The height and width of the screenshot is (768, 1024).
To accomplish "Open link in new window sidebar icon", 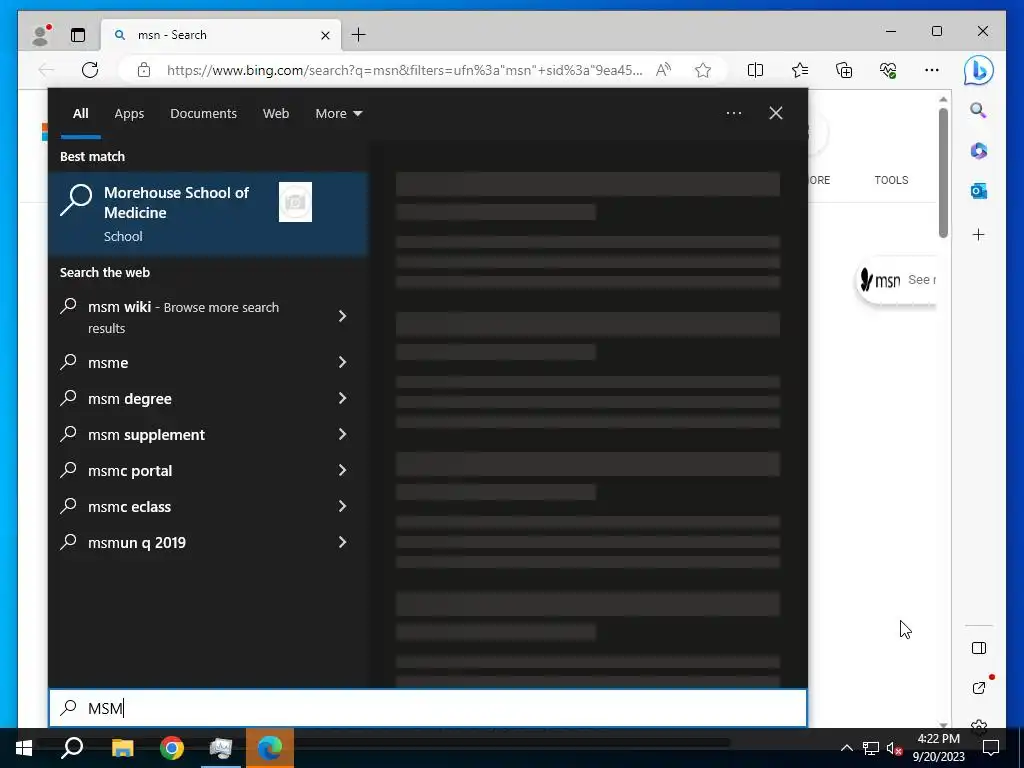I will [978, 688].
